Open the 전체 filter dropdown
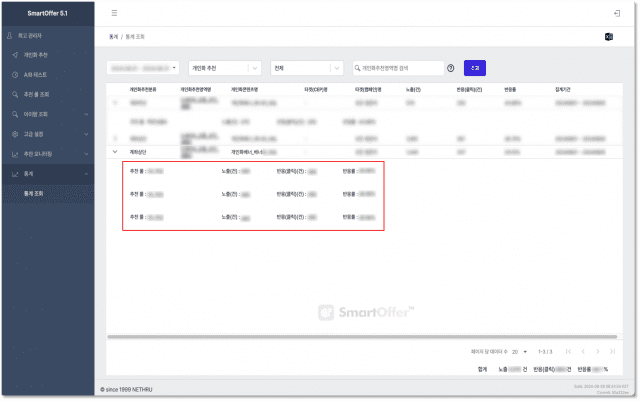 click(x=306, y=68)
